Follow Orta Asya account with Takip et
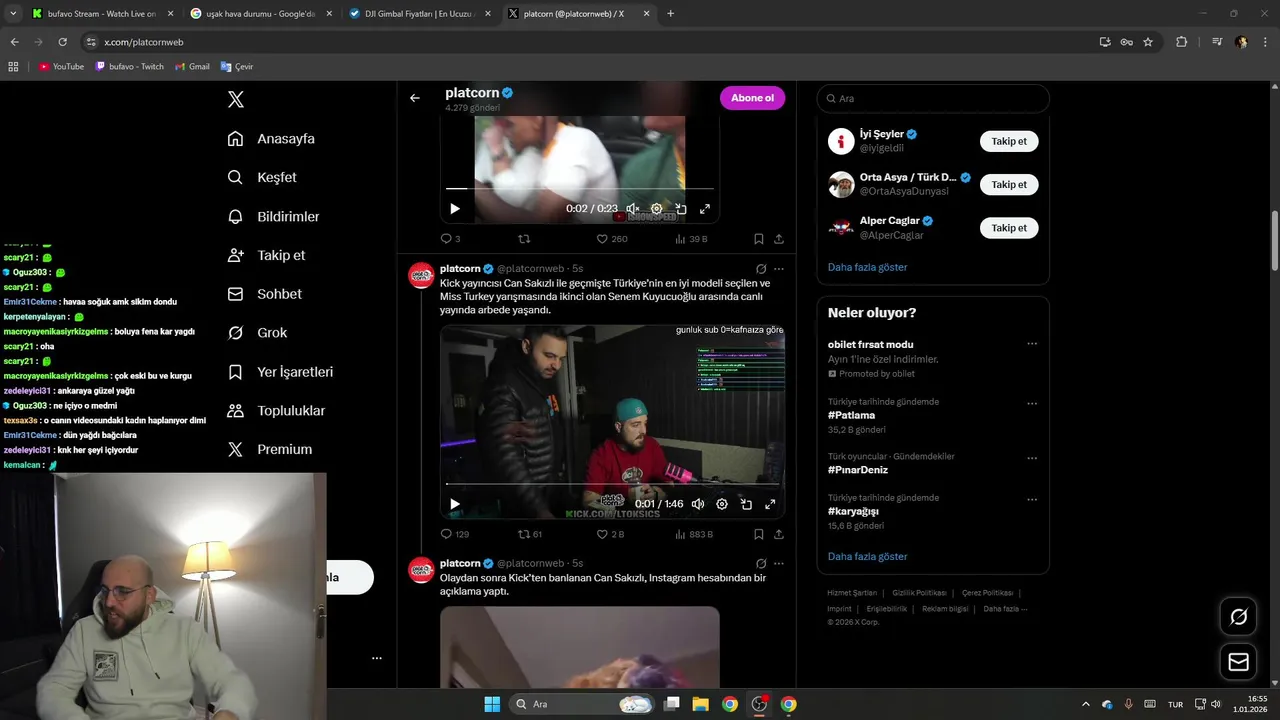 point(1009,184)
